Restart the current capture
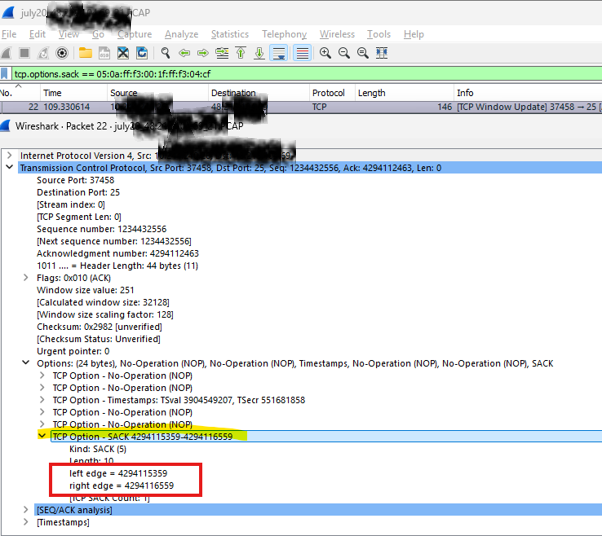The height and width of the screenshot is (536, 602). (x=43, y=53)
